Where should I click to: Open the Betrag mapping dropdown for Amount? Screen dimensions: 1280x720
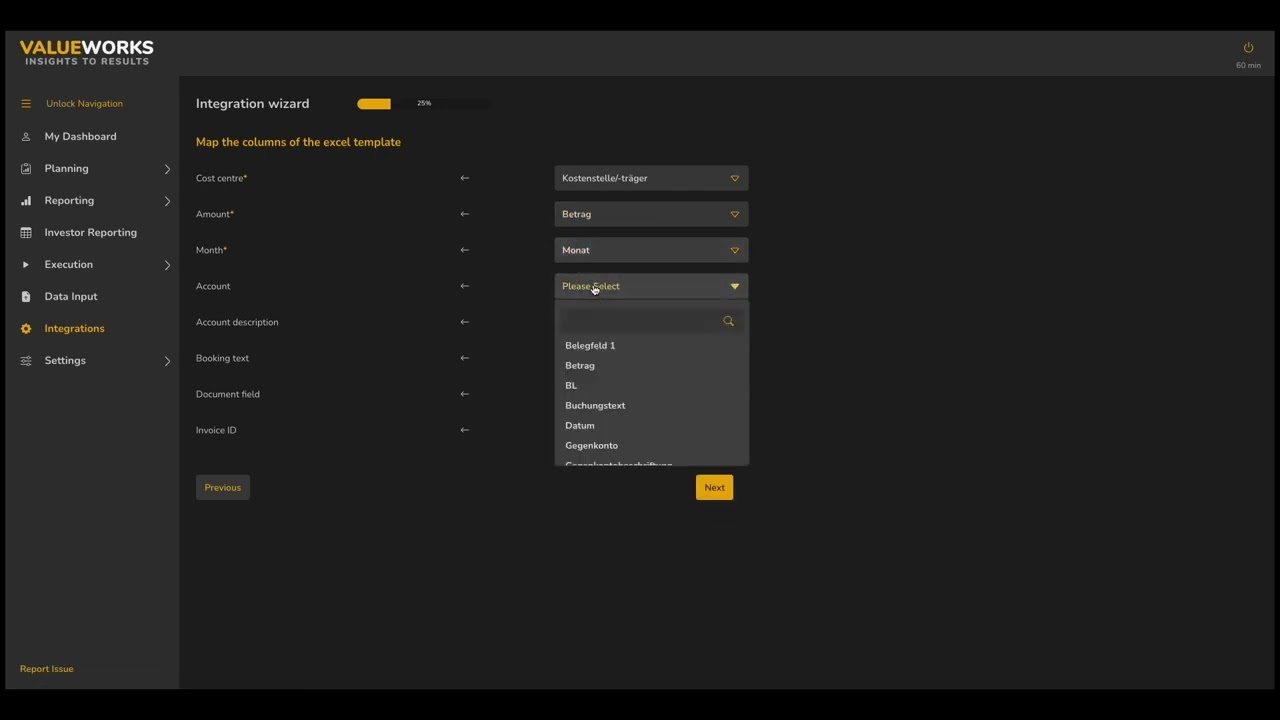pos(651,214)
